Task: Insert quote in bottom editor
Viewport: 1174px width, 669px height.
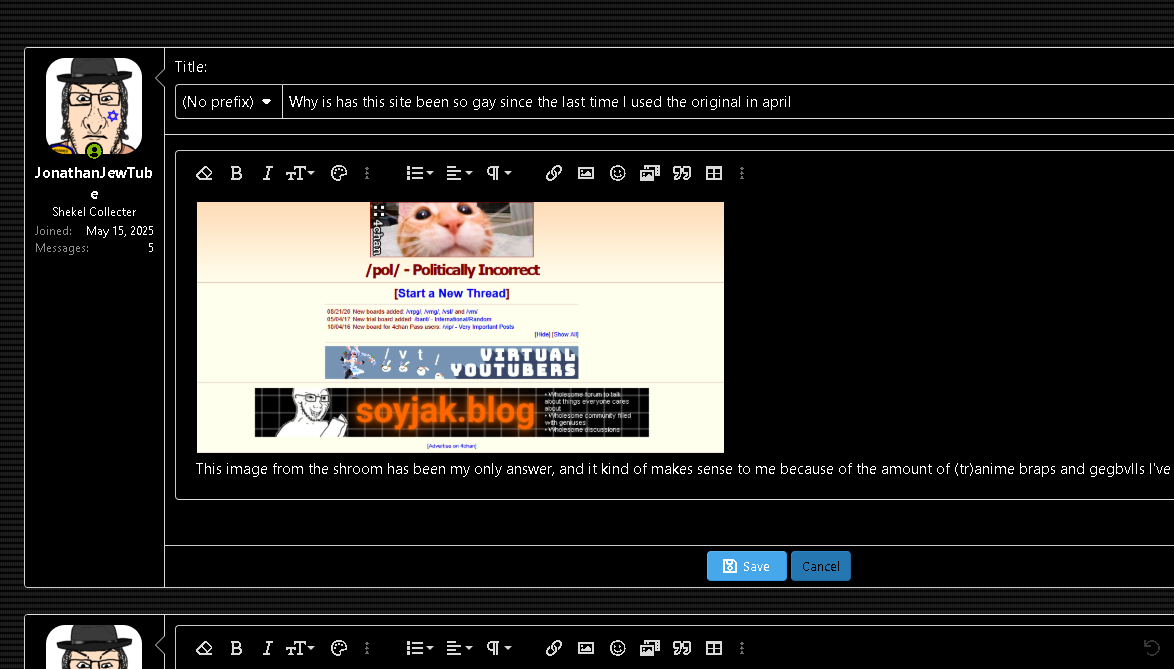Action: click(682, 648)
